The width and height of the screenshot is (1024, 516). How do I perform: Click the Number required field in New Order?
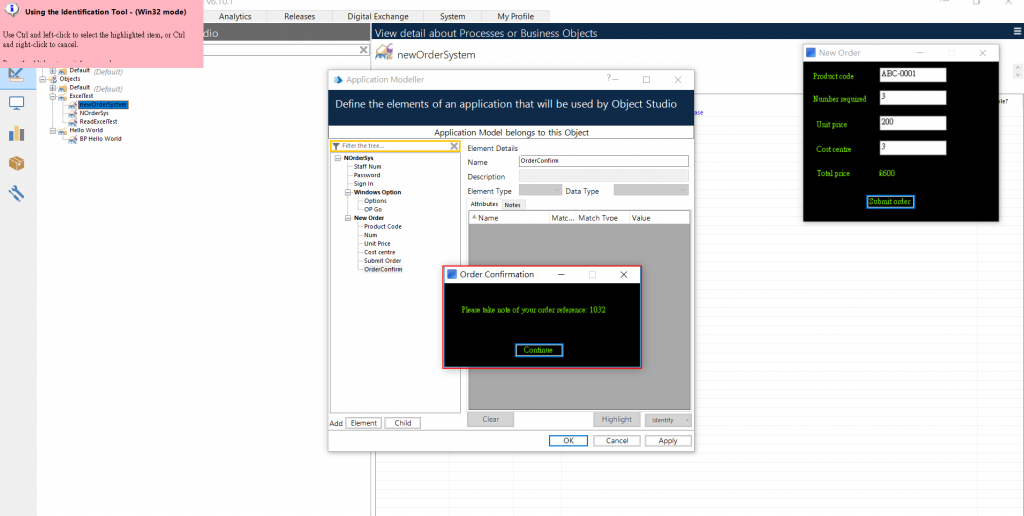pyautogui.click(x=912, y=98)
